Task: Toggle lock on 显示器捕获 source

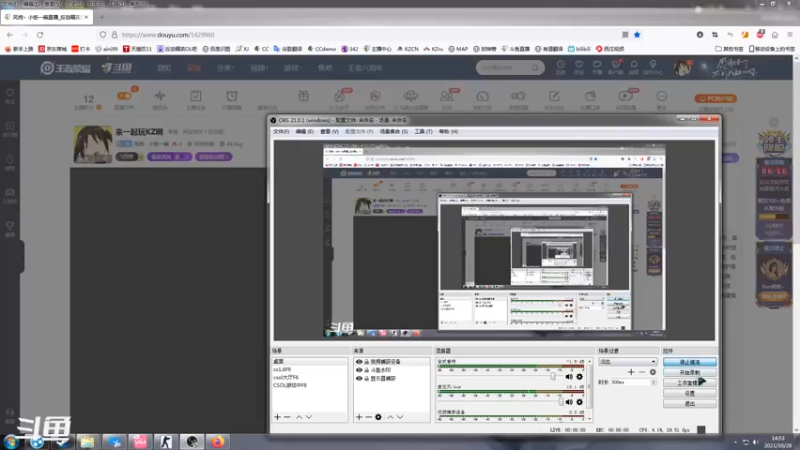Action: [366, 379]
